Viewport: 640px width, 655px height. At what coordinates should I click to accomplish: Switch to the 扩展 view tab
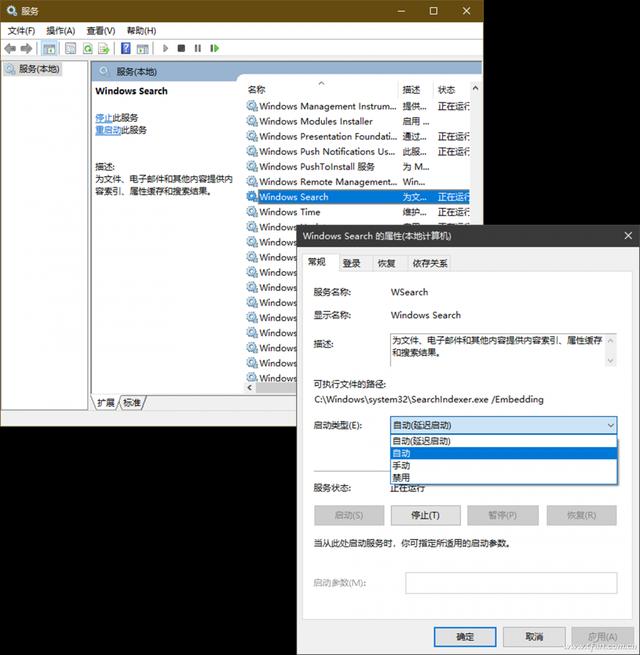[x=106, y=402]
